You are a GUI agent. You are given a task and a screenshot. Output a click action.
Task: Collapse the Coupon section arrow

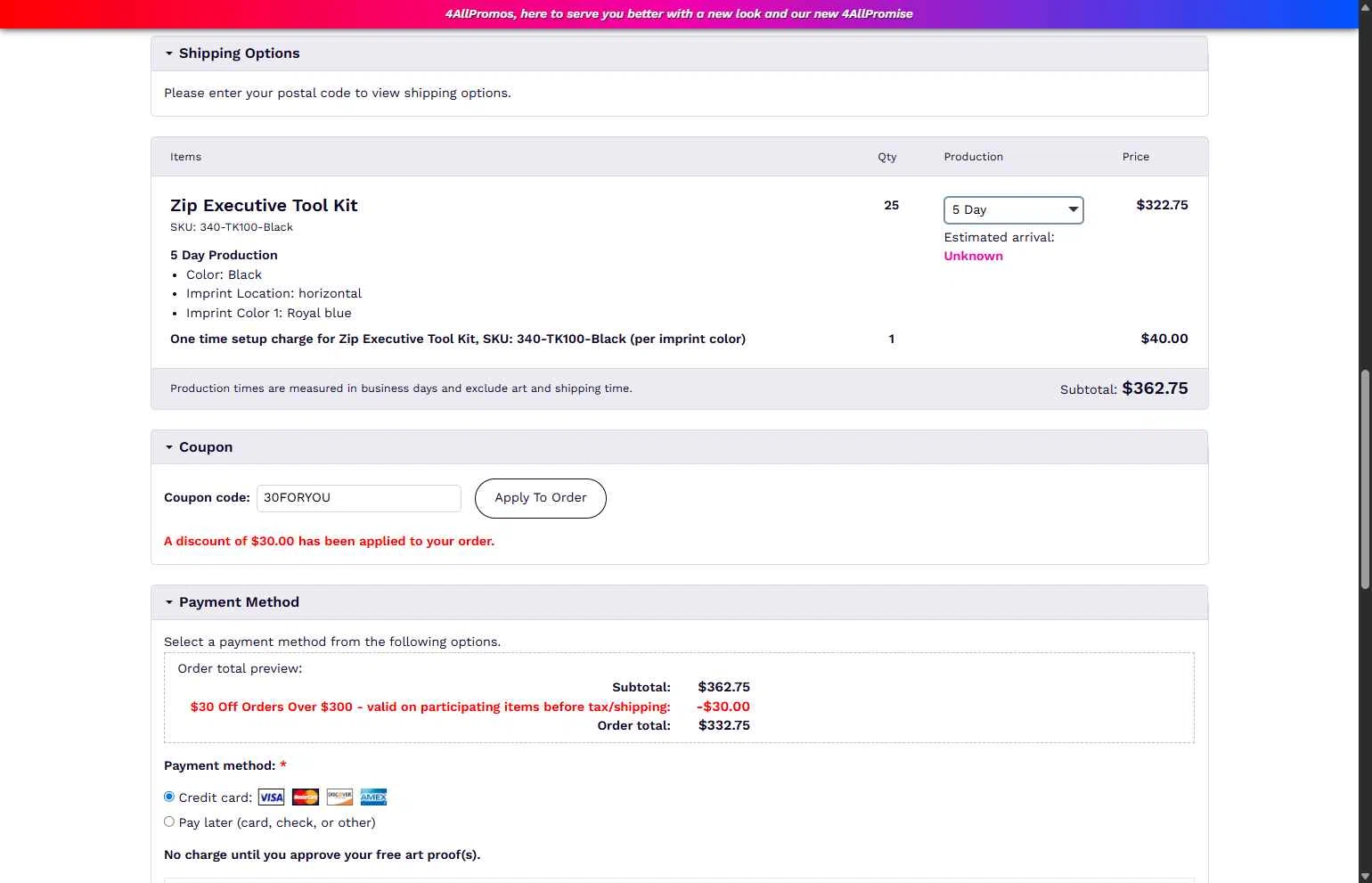coord(169,447)
